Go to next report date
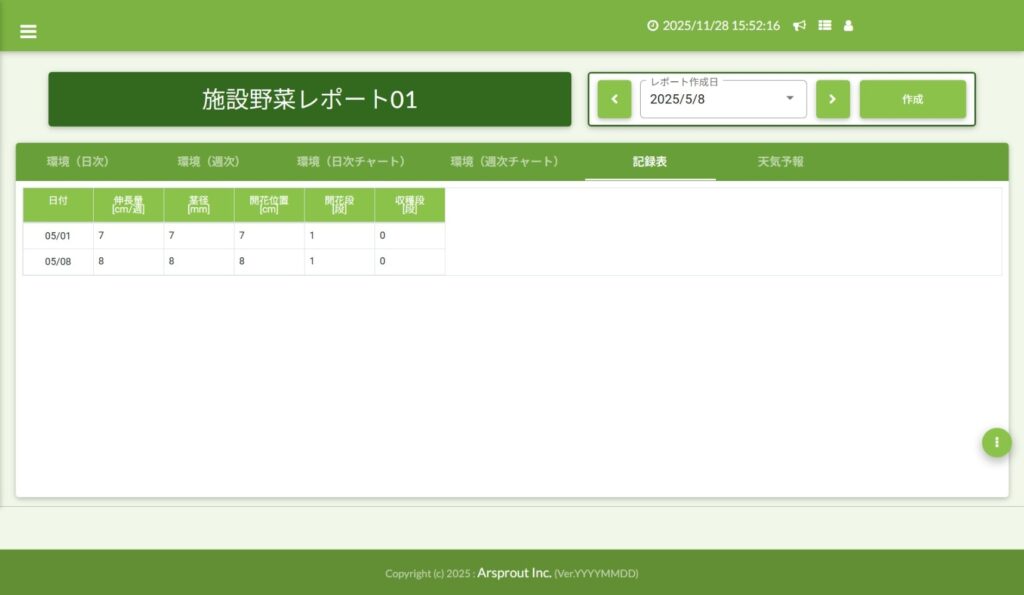 [832, 99]
